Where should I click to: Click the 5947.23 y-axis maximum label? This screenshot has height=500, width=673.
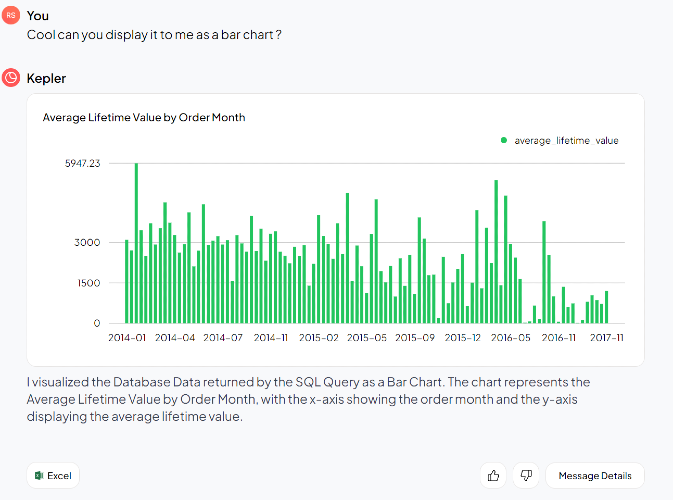(x=82, y=164)
